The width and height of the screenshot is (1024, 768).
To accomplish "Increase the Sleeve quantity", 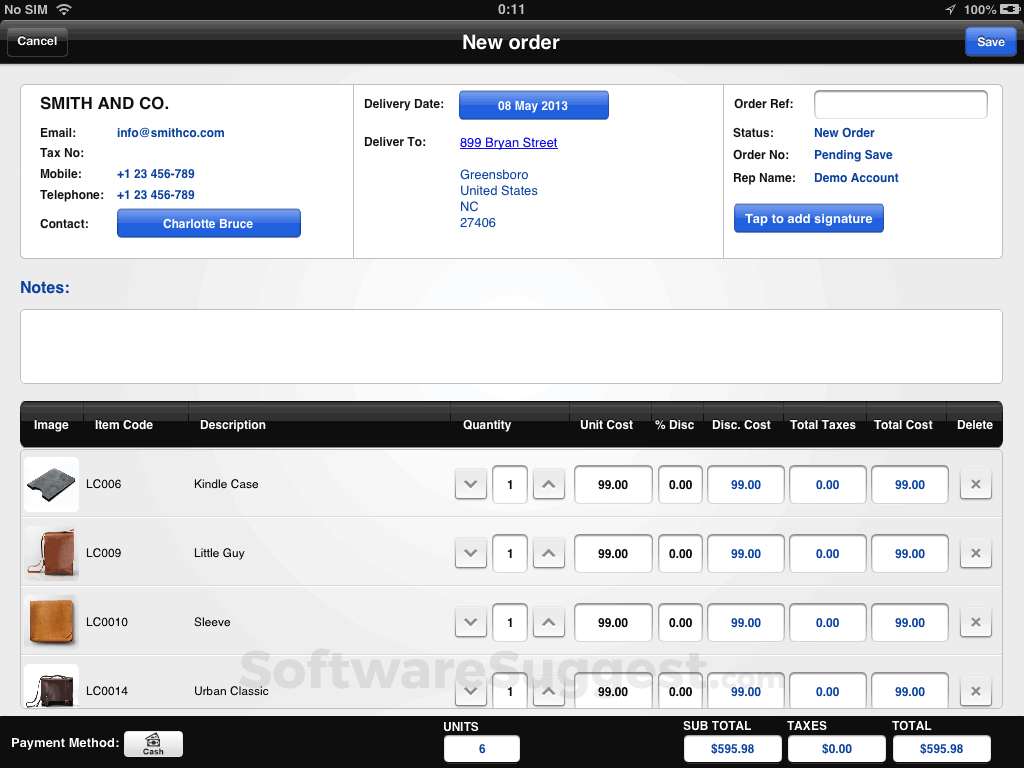I will 548,622.
